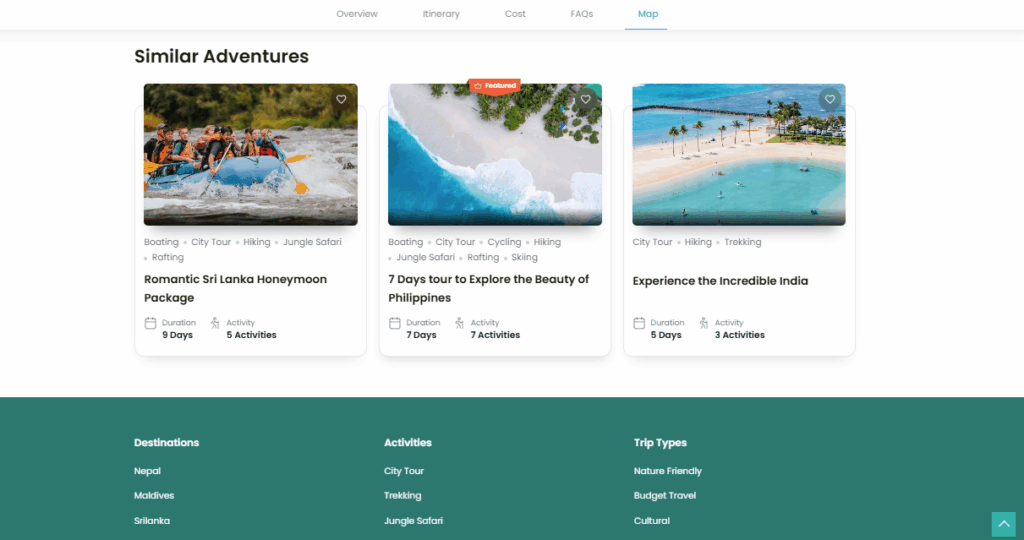Toggle wishlist heart on Philippines tour card
Screen dimensions: 1024x540
(x=585, y=99)
